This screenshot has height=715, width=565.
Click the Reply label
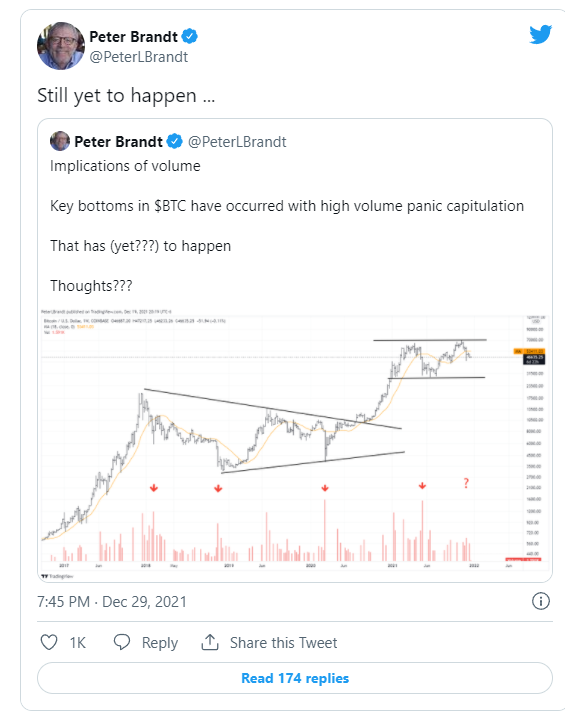(160, 643)
